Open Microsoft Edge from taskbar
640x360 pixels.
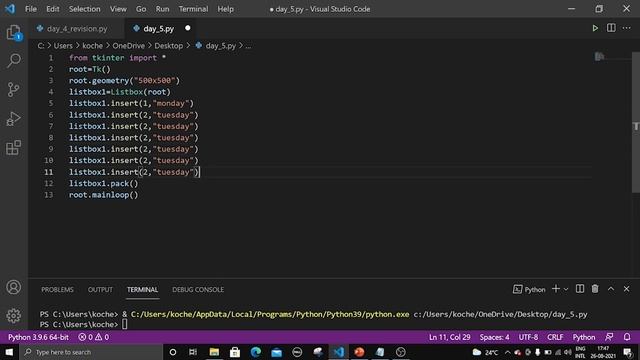(256, 352)
